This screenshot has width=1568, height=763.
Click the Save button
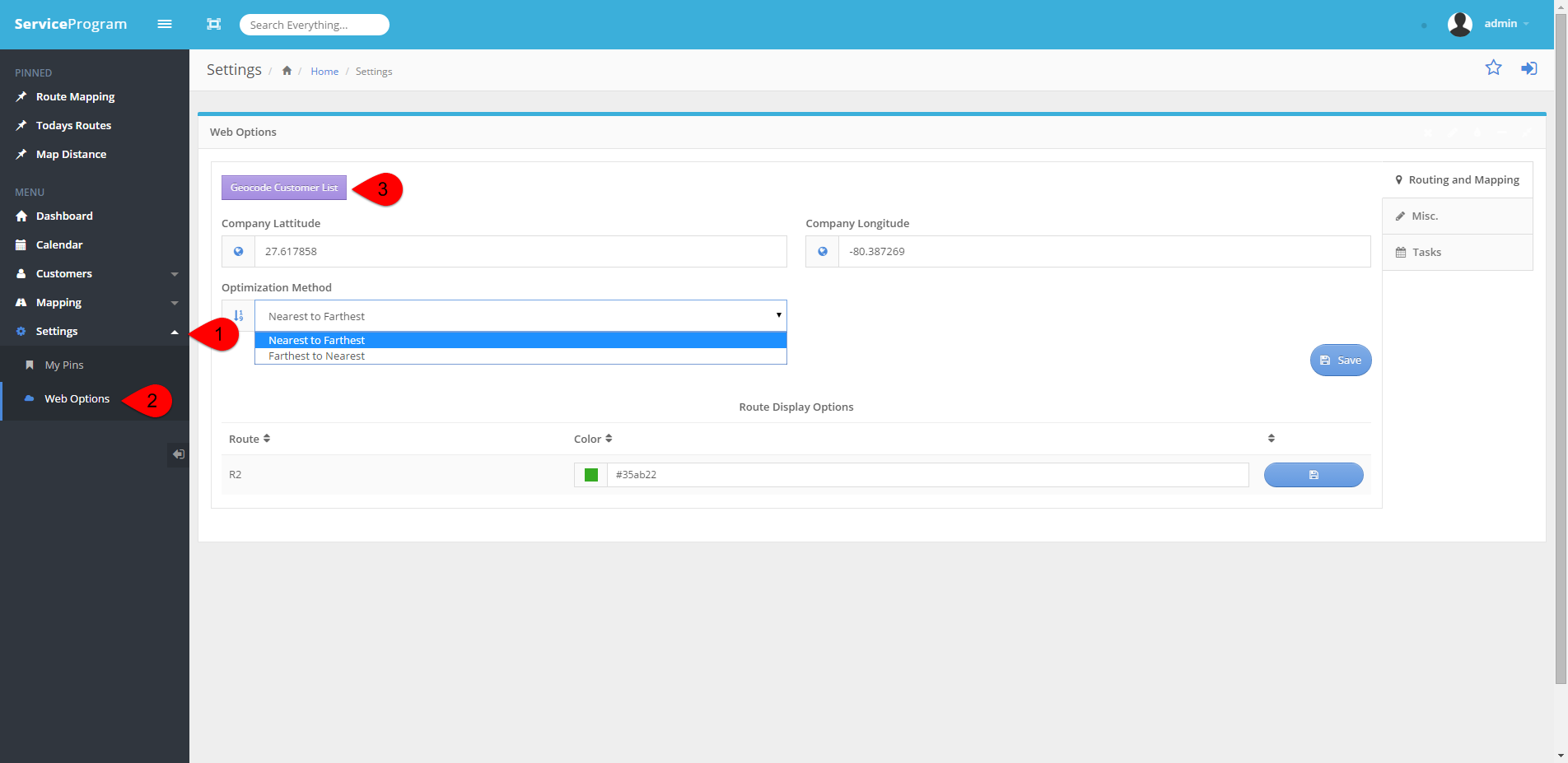1341,360
